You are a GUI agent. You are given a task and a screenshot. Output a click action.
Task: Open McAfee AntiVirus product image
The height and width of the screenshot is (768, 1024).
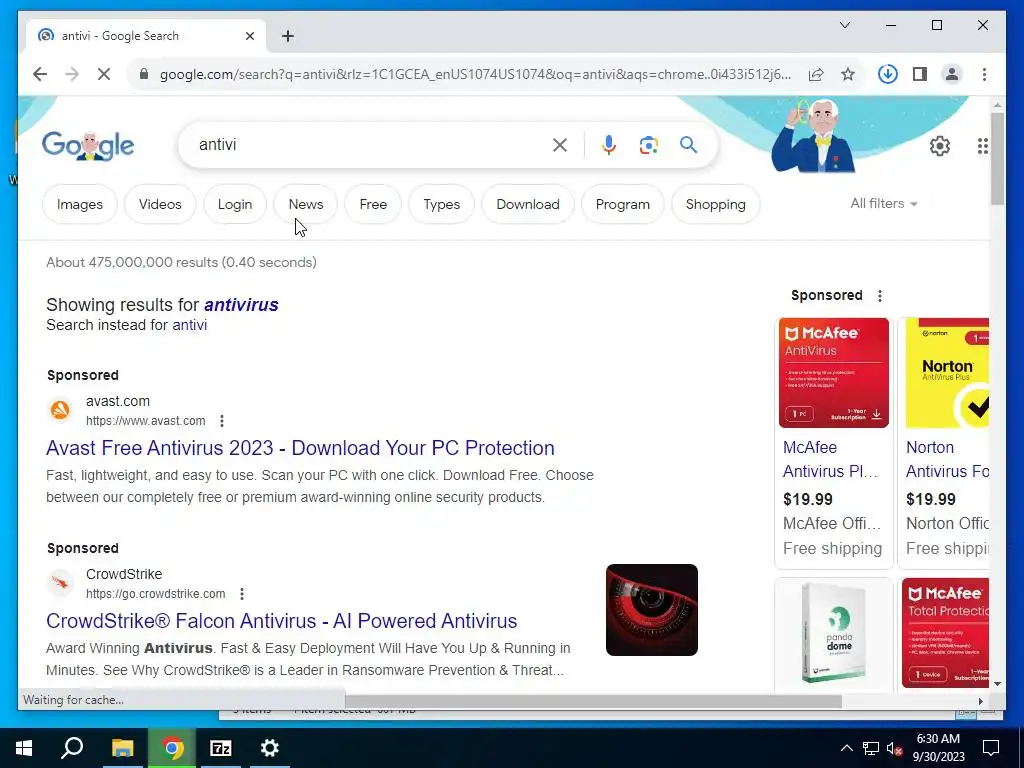(834, 373)
